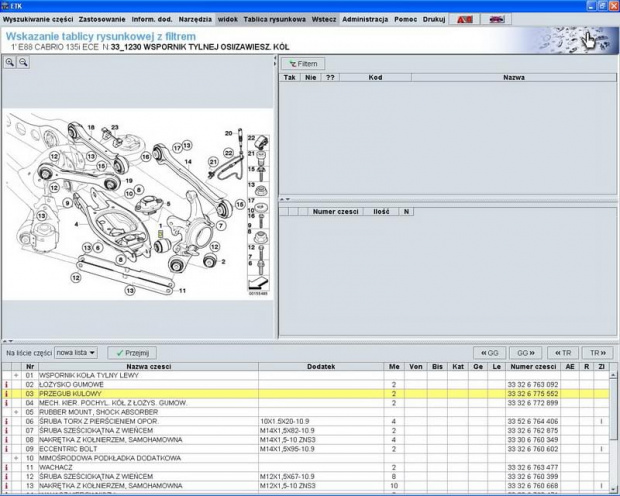620x496 pixels.
Task: Click the 'Tak' column header
Action: (x=289, y=78)
